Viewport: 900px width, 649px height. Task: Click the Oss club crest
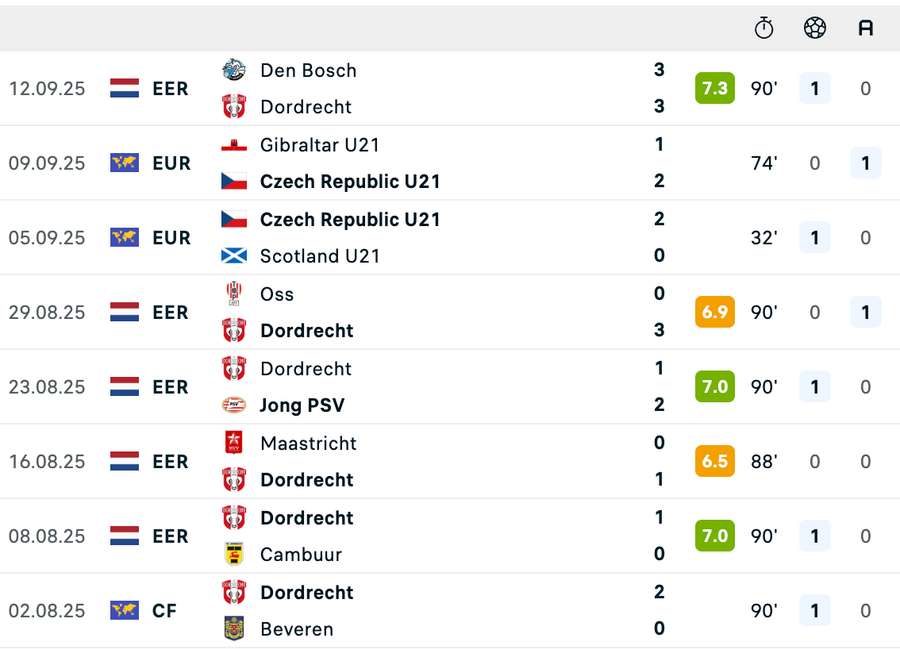click(234, 294)
